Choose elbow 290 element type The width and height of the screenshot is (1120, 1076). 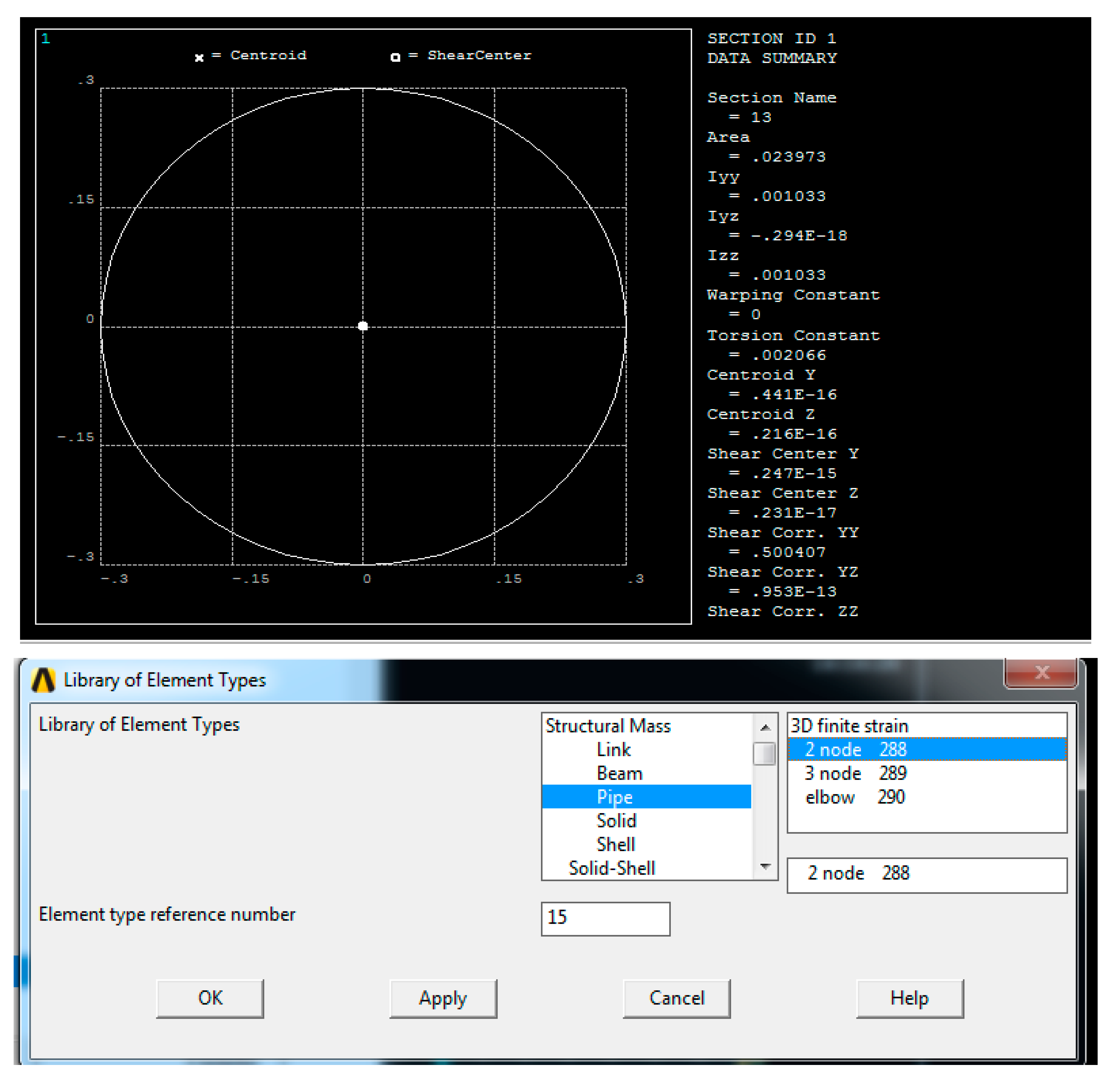point(855,797)
